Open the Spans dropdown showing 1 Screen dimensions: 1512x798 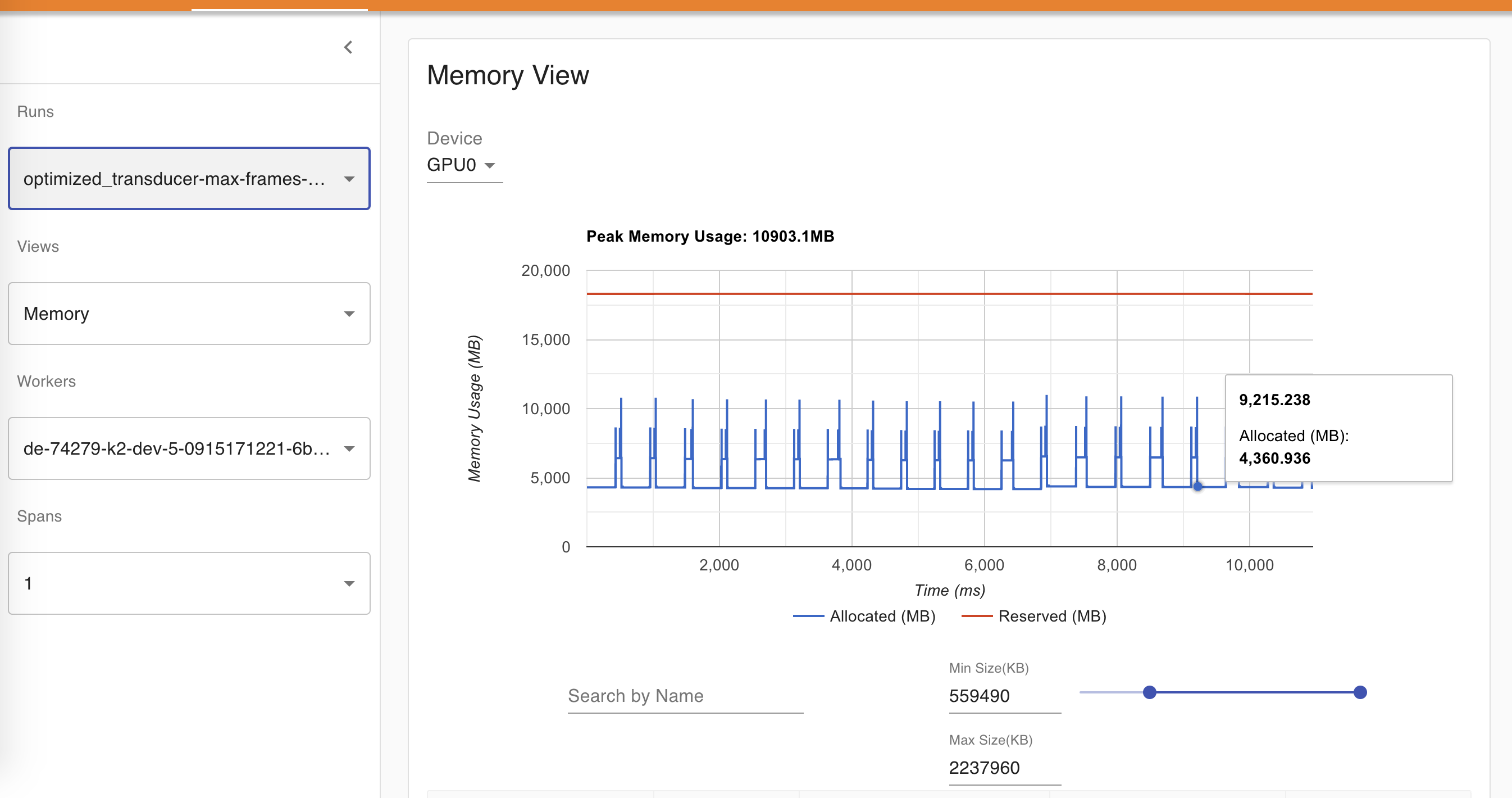(176, 583)
